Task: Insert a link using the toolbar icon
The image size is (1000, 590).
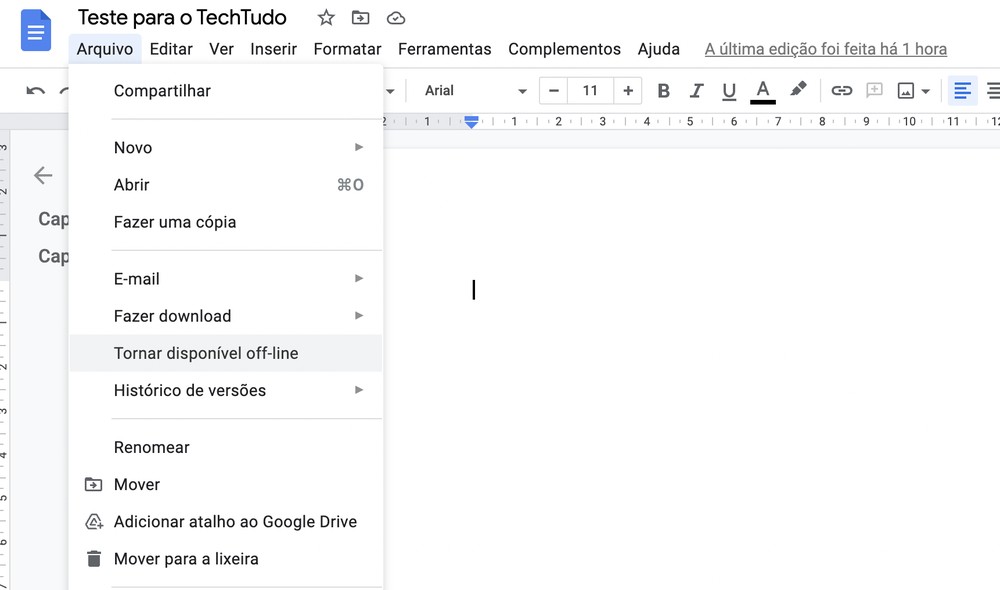Action: pyautogui.click(x=842, y=90)
